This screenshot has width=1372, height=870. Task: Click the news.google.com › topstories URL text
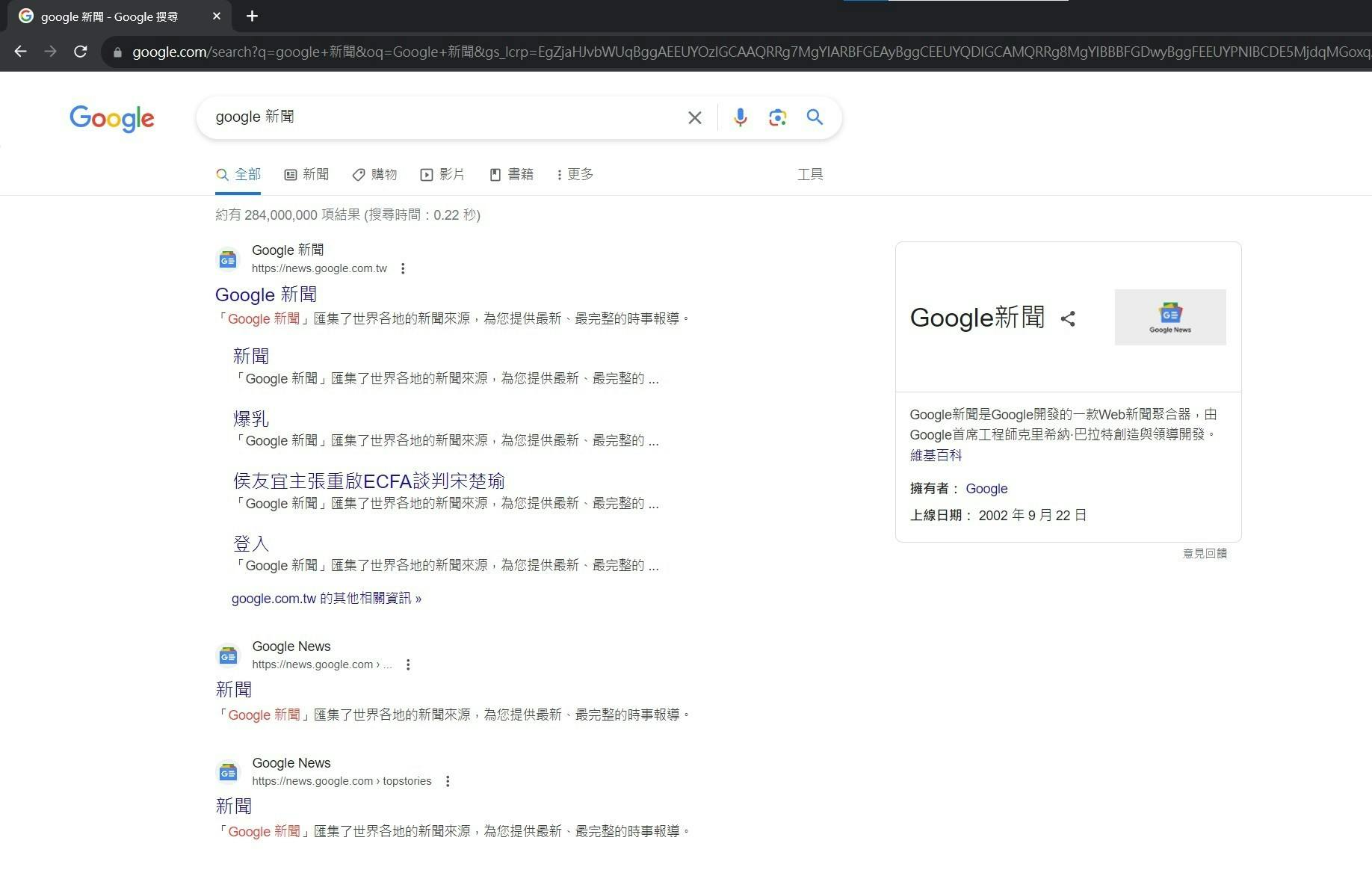(342, 781)
